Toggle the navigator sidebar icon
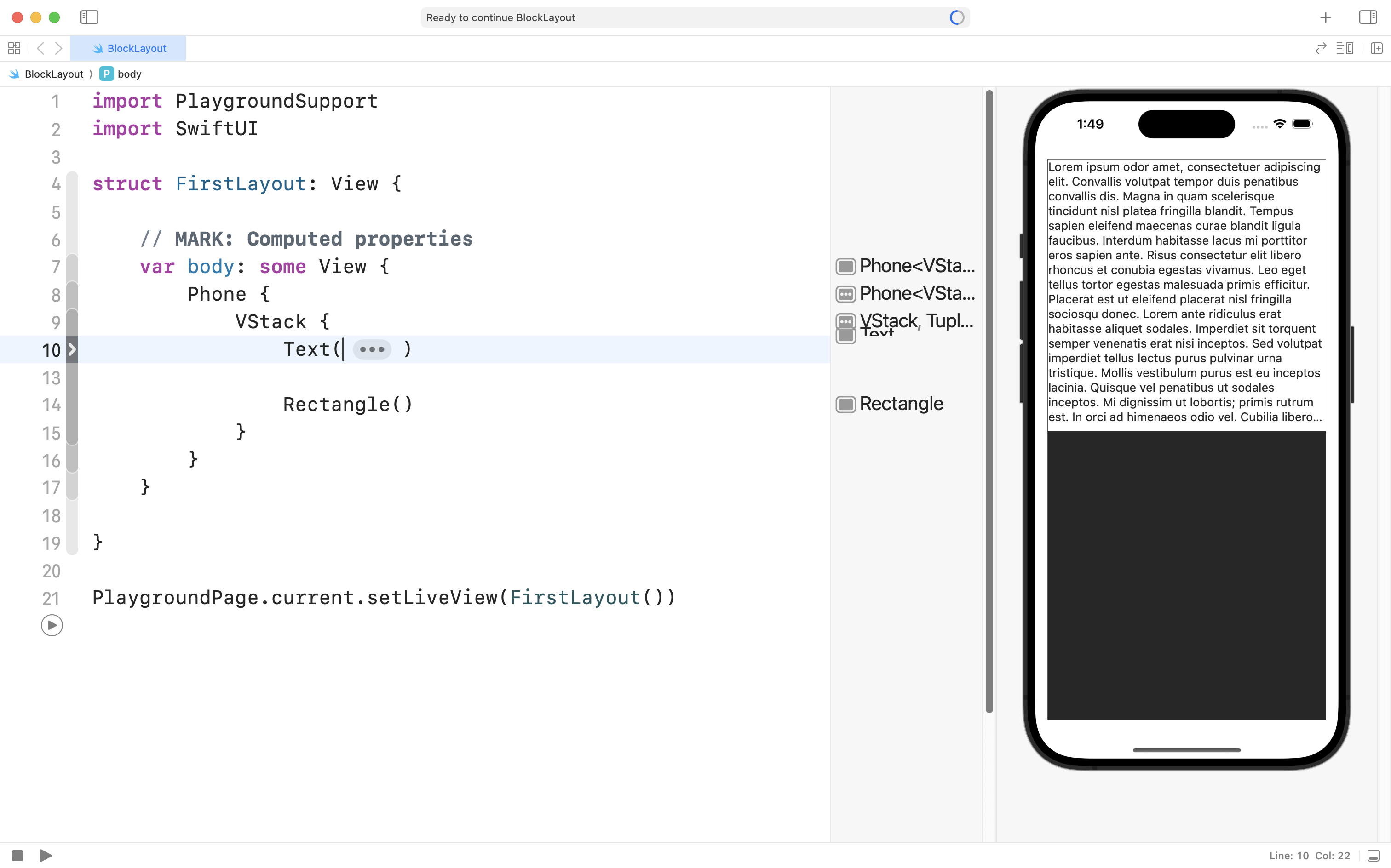The image size is (1391, 868). tap(89, 17)
